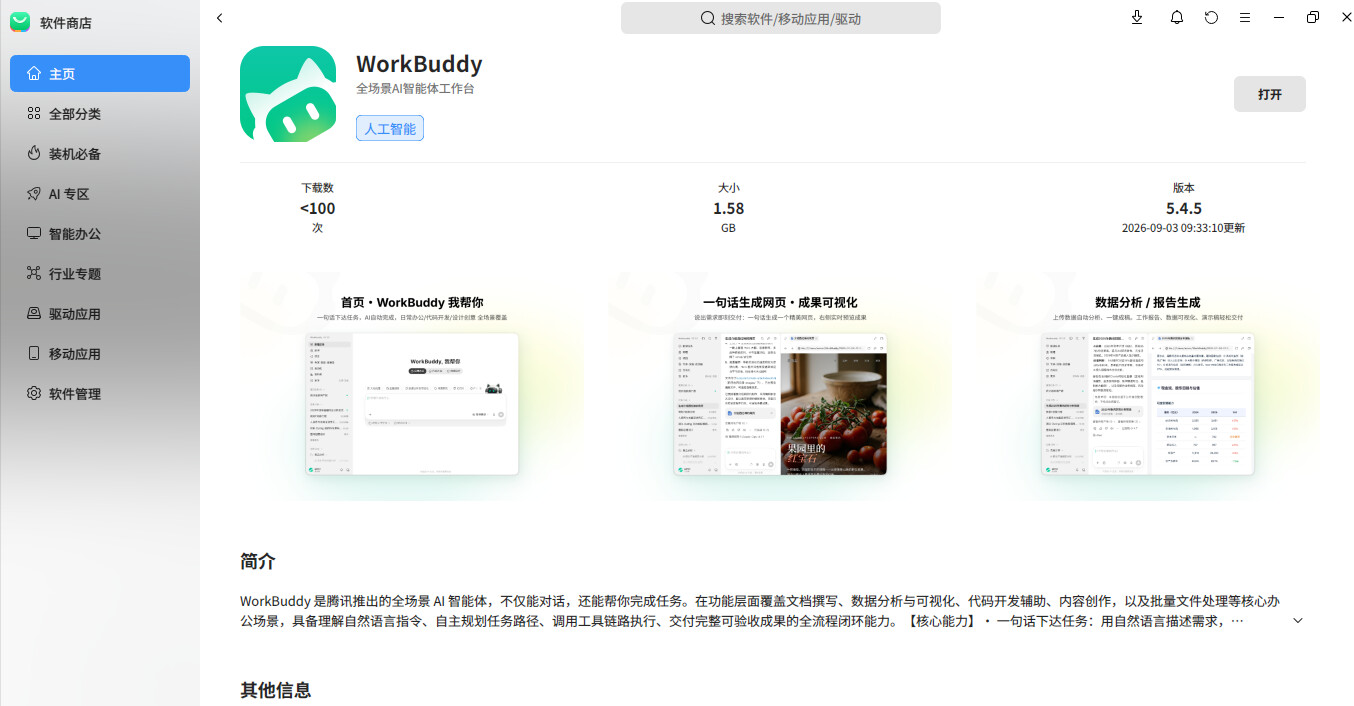Click the 软件商店 store logo icon
1354x706 pixels.
pyautogui.click(x=20, y=21)
